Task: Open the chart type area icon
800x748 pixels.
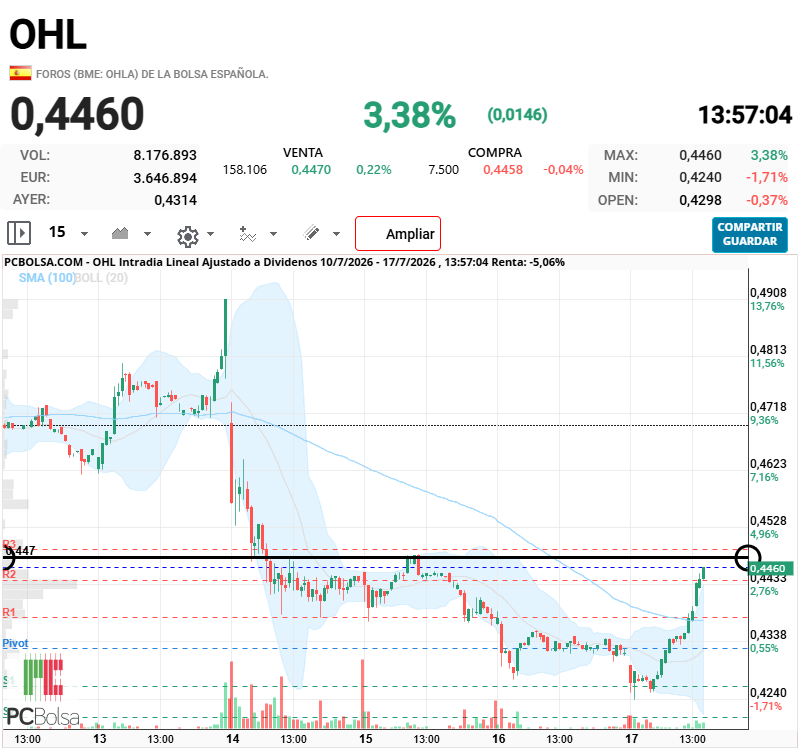Action: click(120, 233)
